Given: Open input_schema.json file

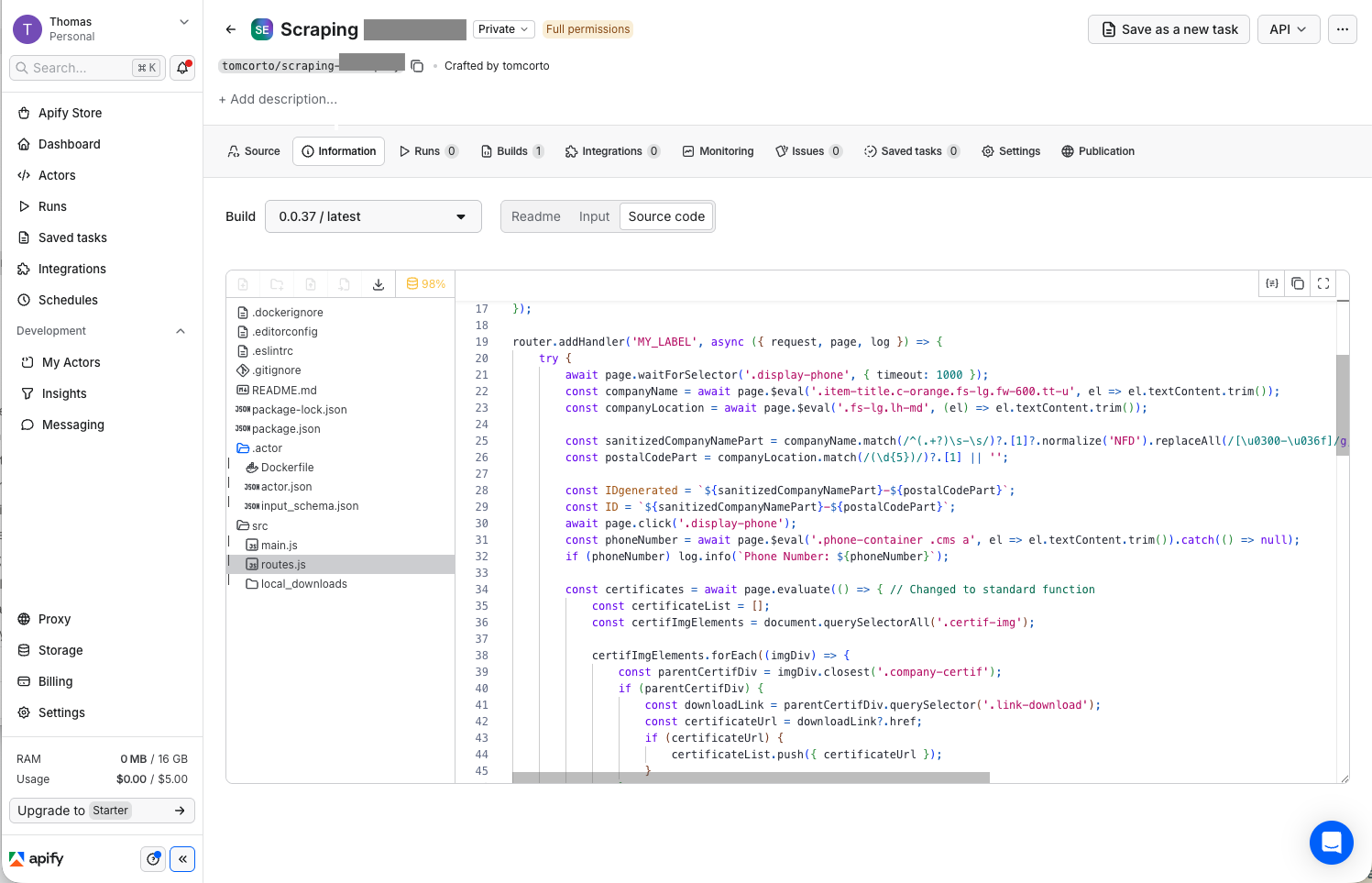Looking at the screenshot, I should [302, 506].
